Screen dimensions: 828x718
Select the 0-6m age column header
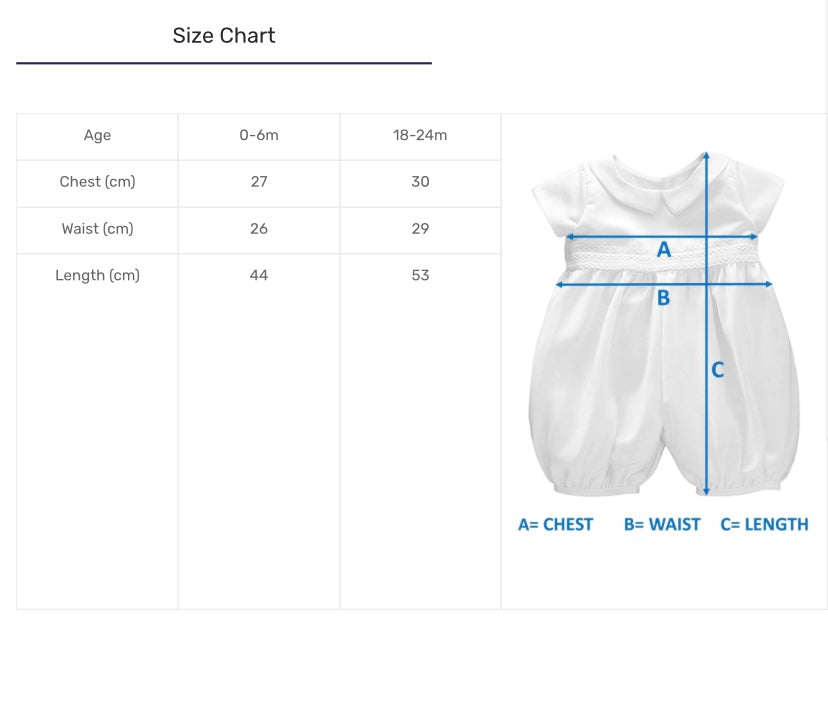click(x=259, y=135)
